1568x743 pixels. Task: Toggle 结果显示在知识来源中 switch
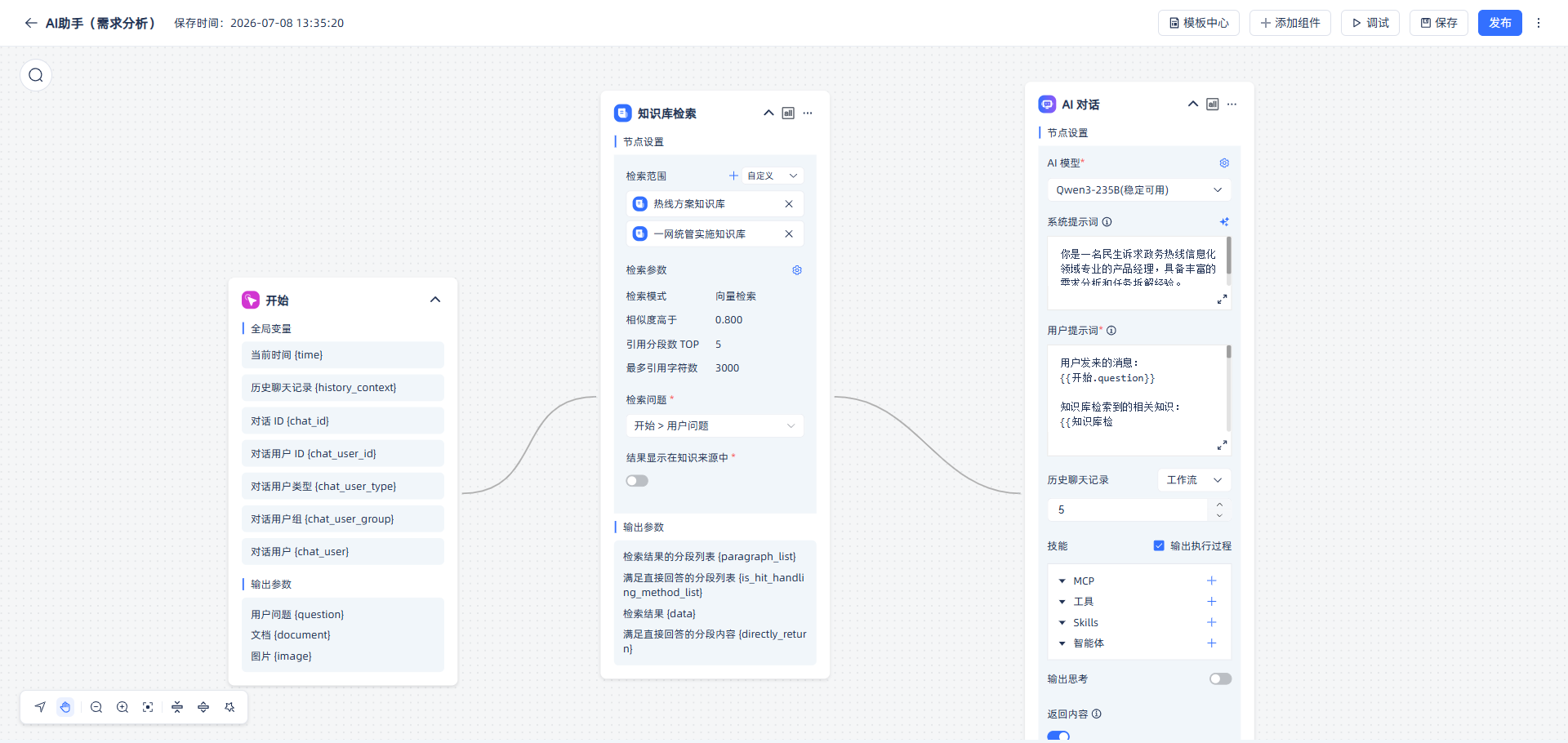tap(637, 481)
